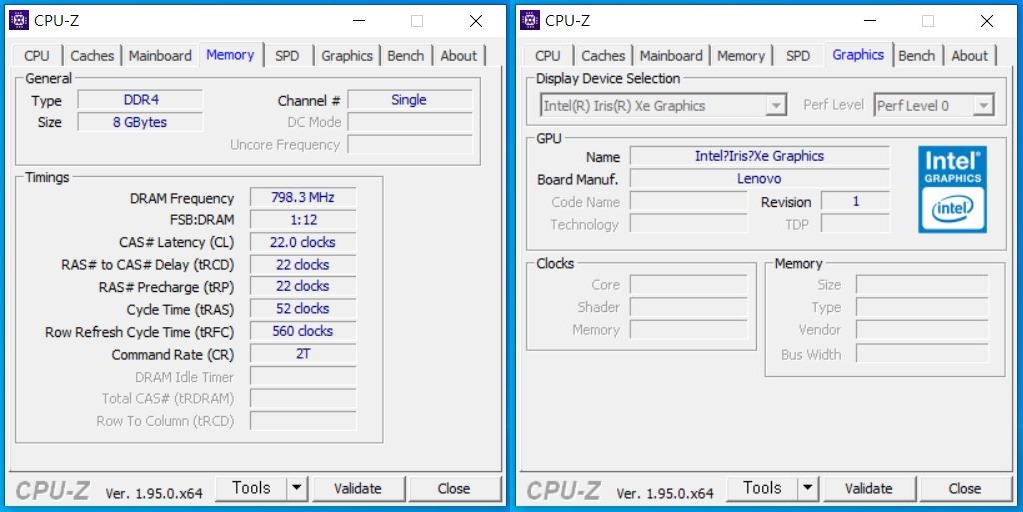Close the left CPU-Z window via X
The image size is (1023, 512).
coord(476,21)
